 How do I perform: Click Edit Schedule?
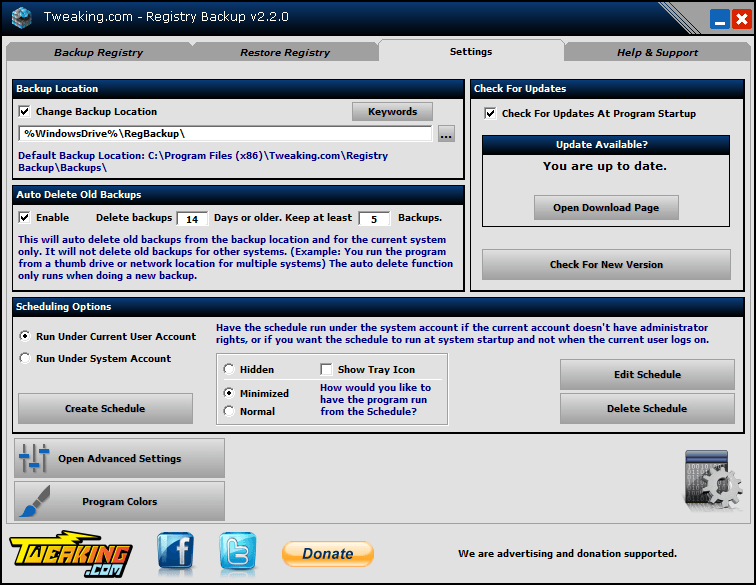coord(647,374)
